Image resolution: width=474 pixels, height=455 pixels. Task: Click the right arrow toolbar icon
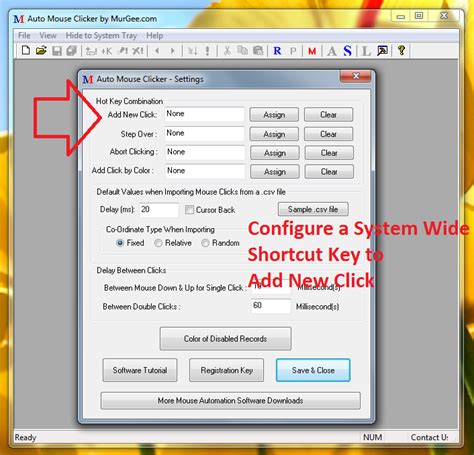tap(172, 51)
